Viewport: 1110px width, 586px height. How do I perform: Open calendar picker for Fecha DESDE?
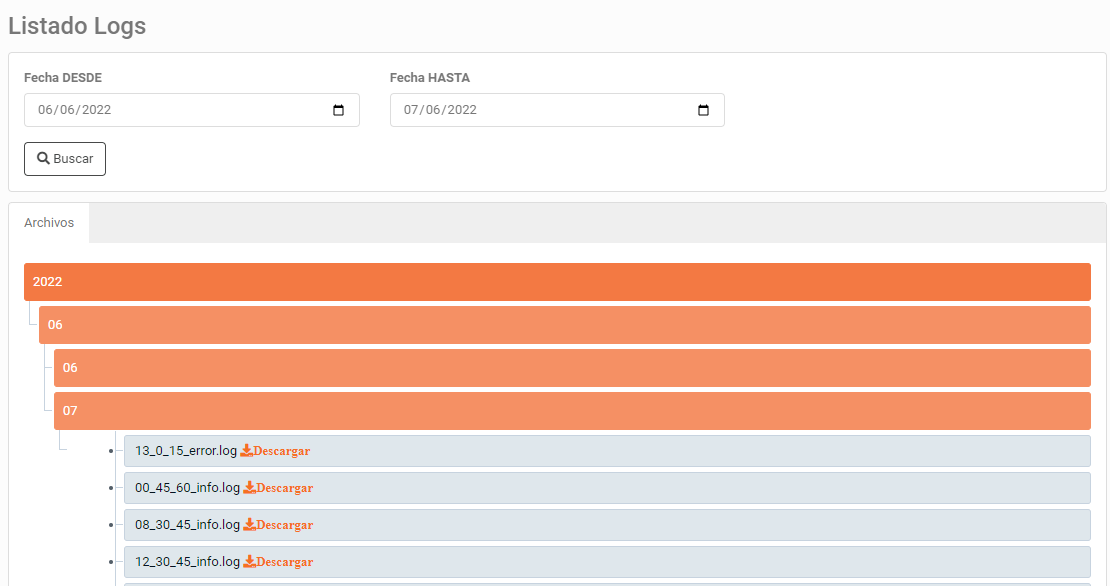[x=338, y=110]
